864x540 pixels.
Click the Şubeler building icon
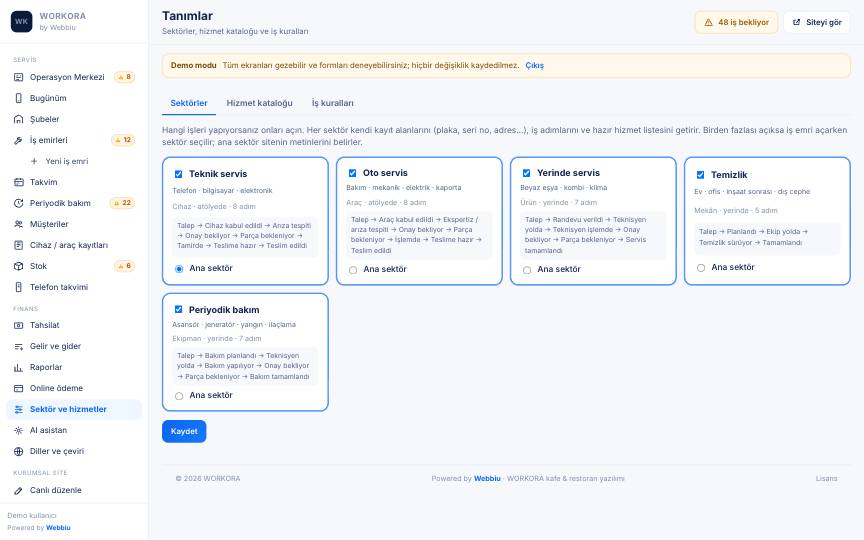18,119
